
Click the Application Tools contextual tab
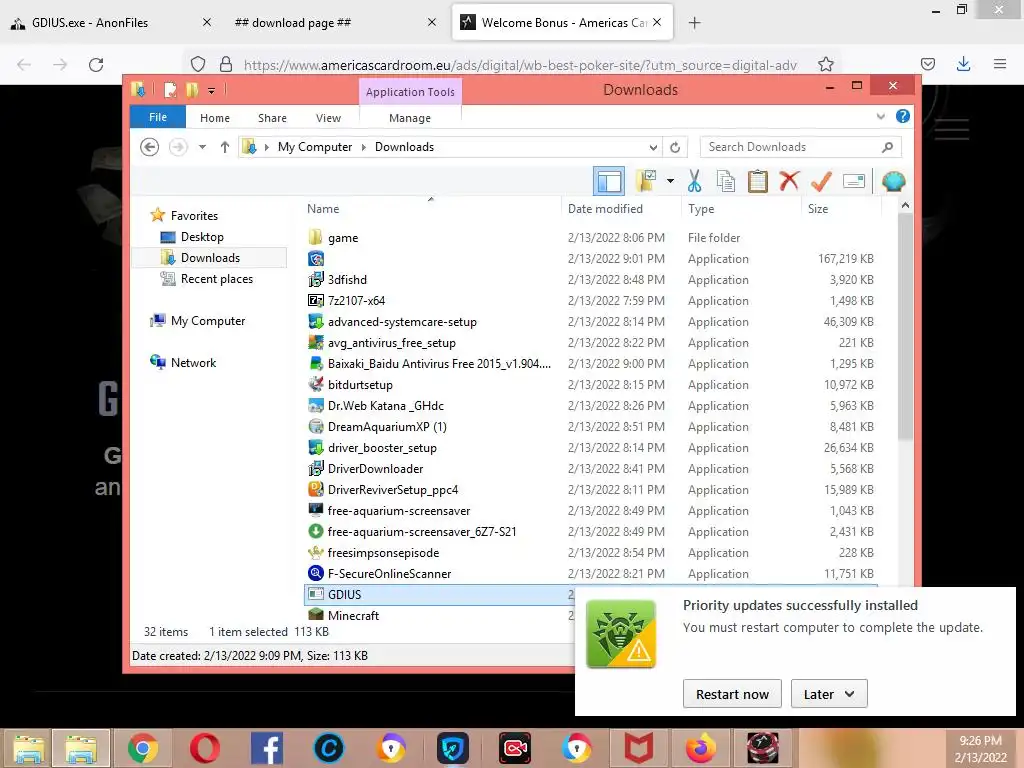tap(410, 91)
